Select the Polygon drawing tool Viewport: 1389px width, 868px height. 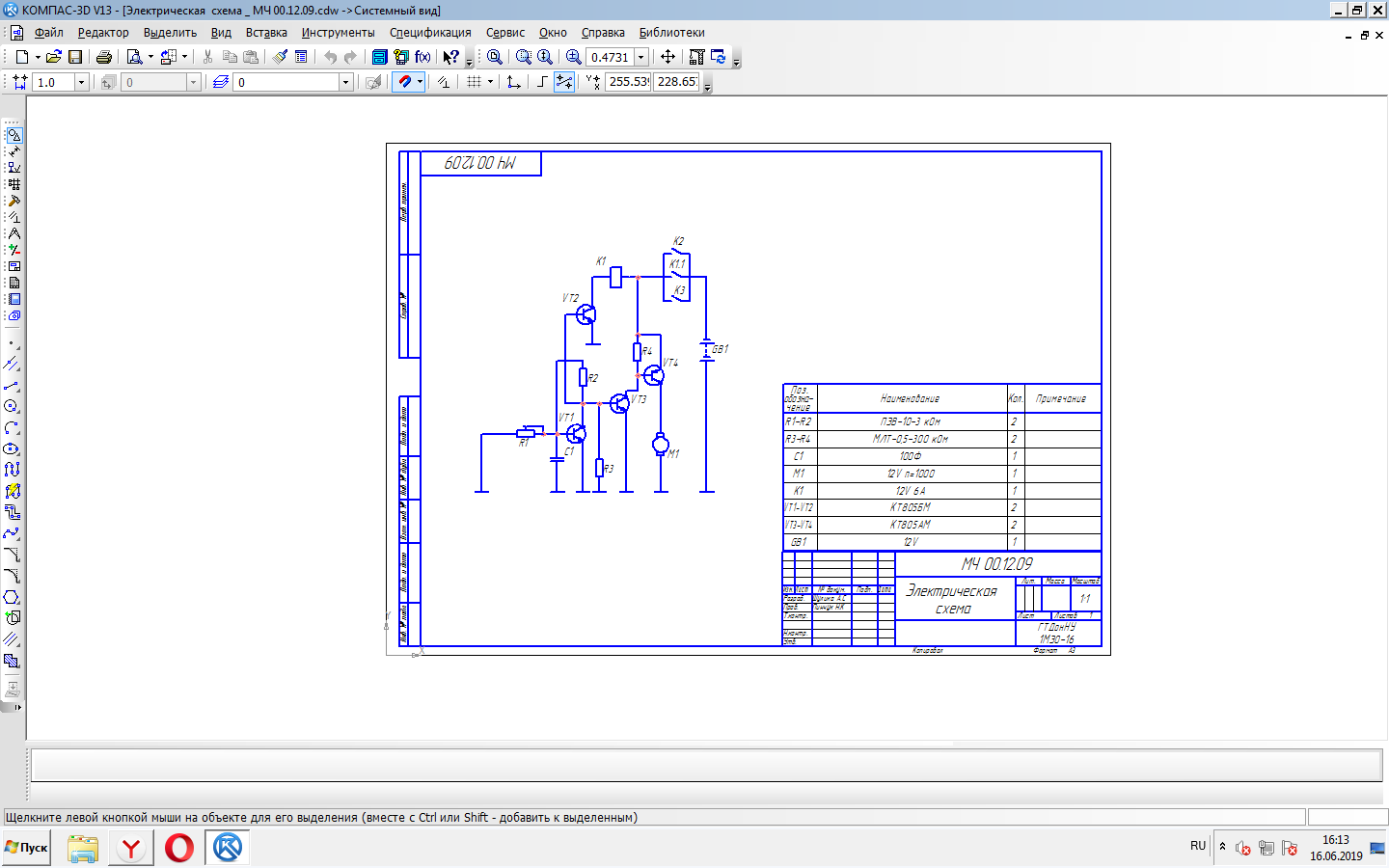coord(12,597)
